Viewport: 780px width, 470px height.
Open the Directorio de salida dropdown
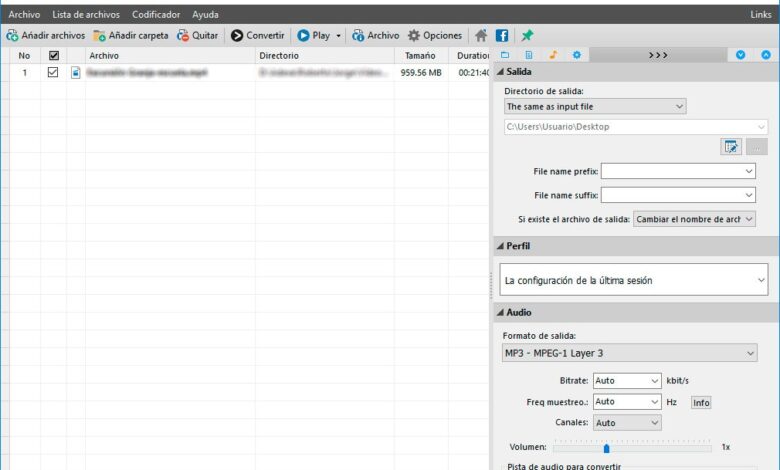595,106
